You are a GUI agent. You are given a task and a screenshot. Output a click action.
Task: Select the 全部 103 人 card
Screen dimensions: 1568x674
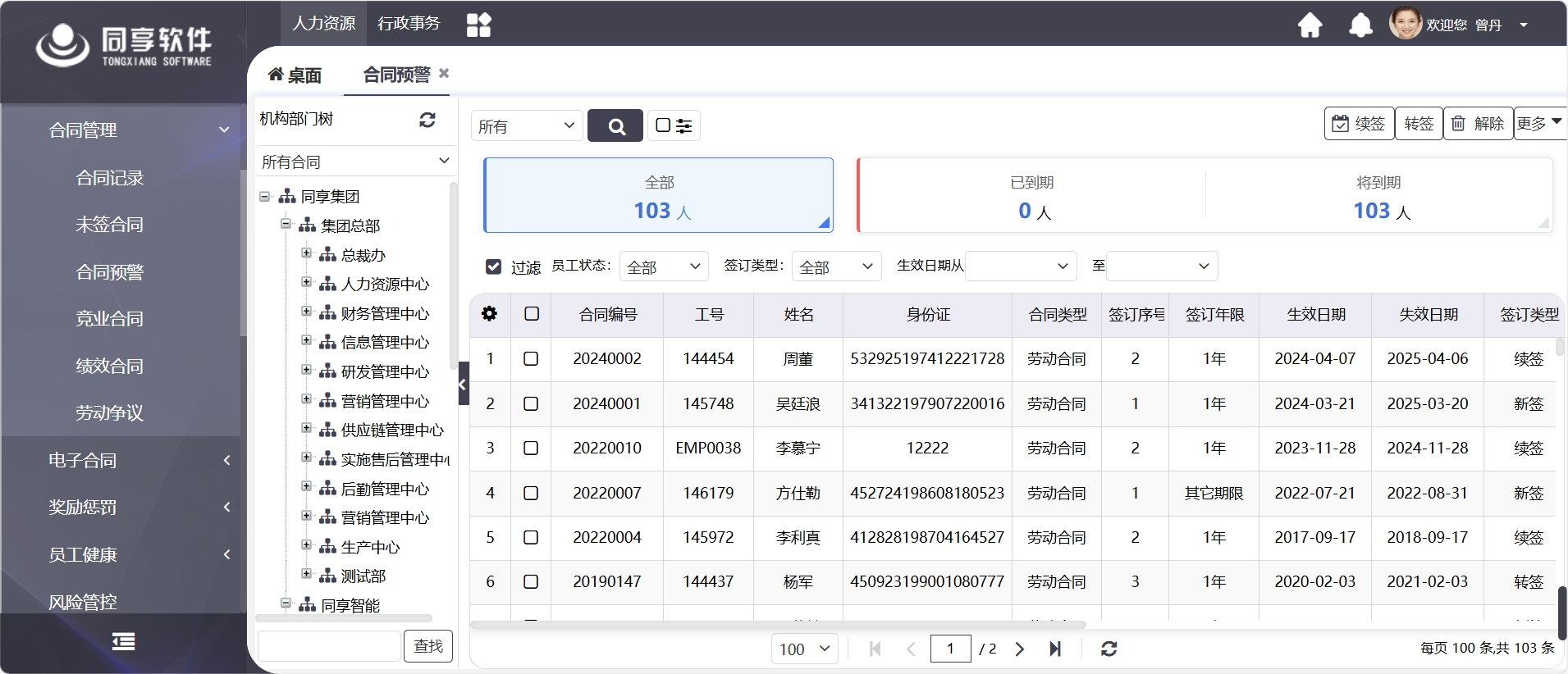[x=659, y=195]
